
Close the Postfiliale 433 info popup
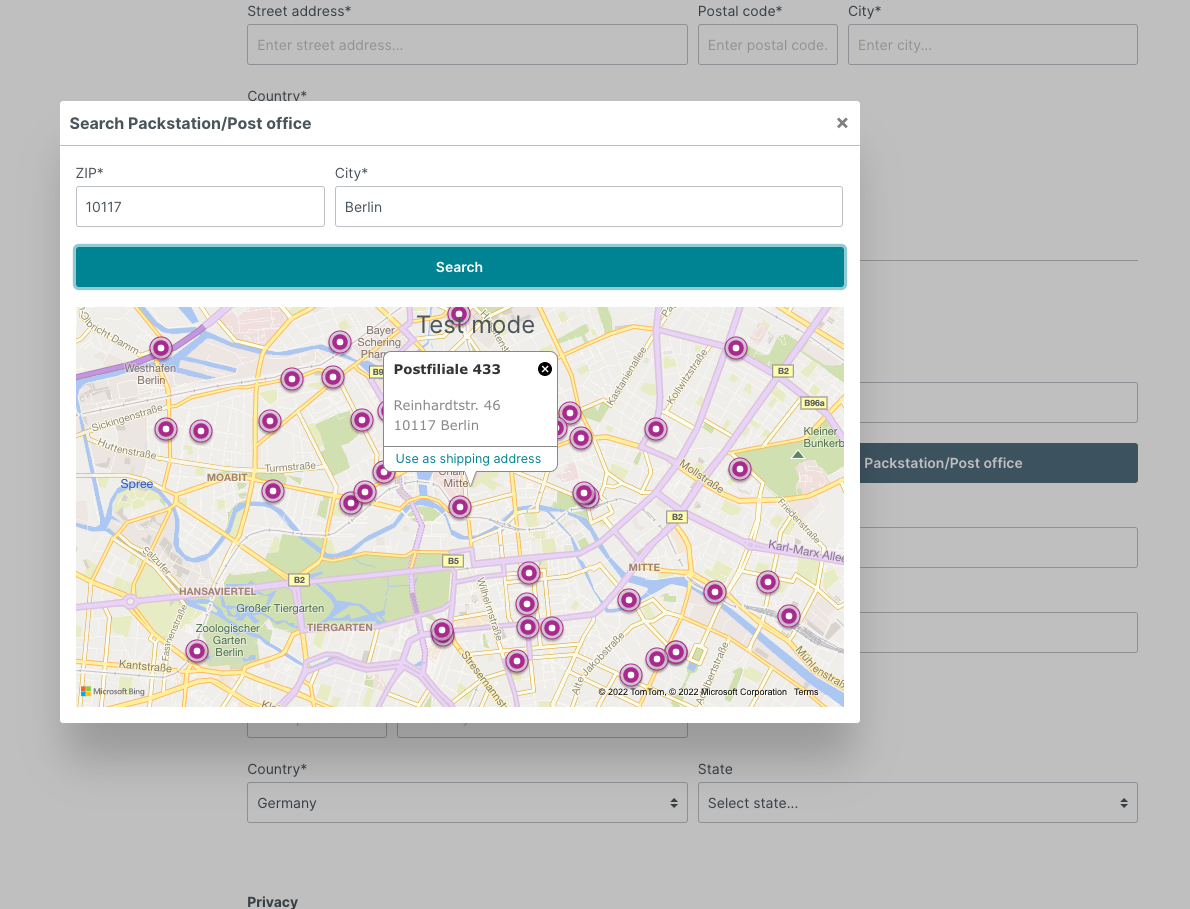click(545, 369)
